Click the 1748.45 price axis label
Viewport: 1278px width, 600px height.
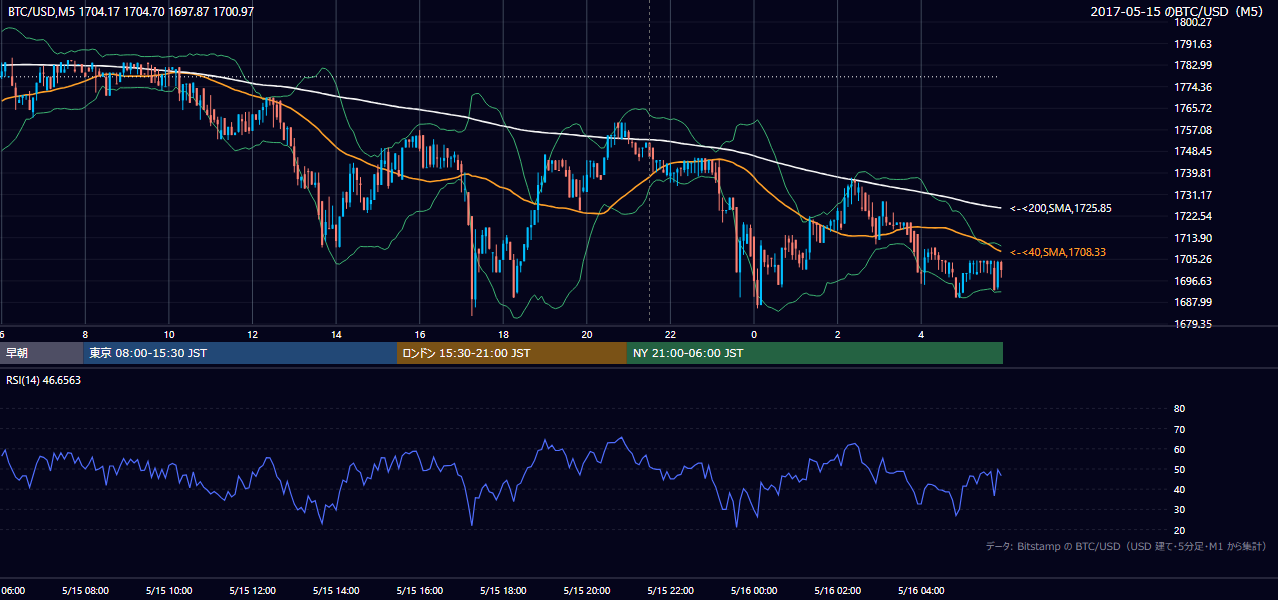click(1193, 152)
